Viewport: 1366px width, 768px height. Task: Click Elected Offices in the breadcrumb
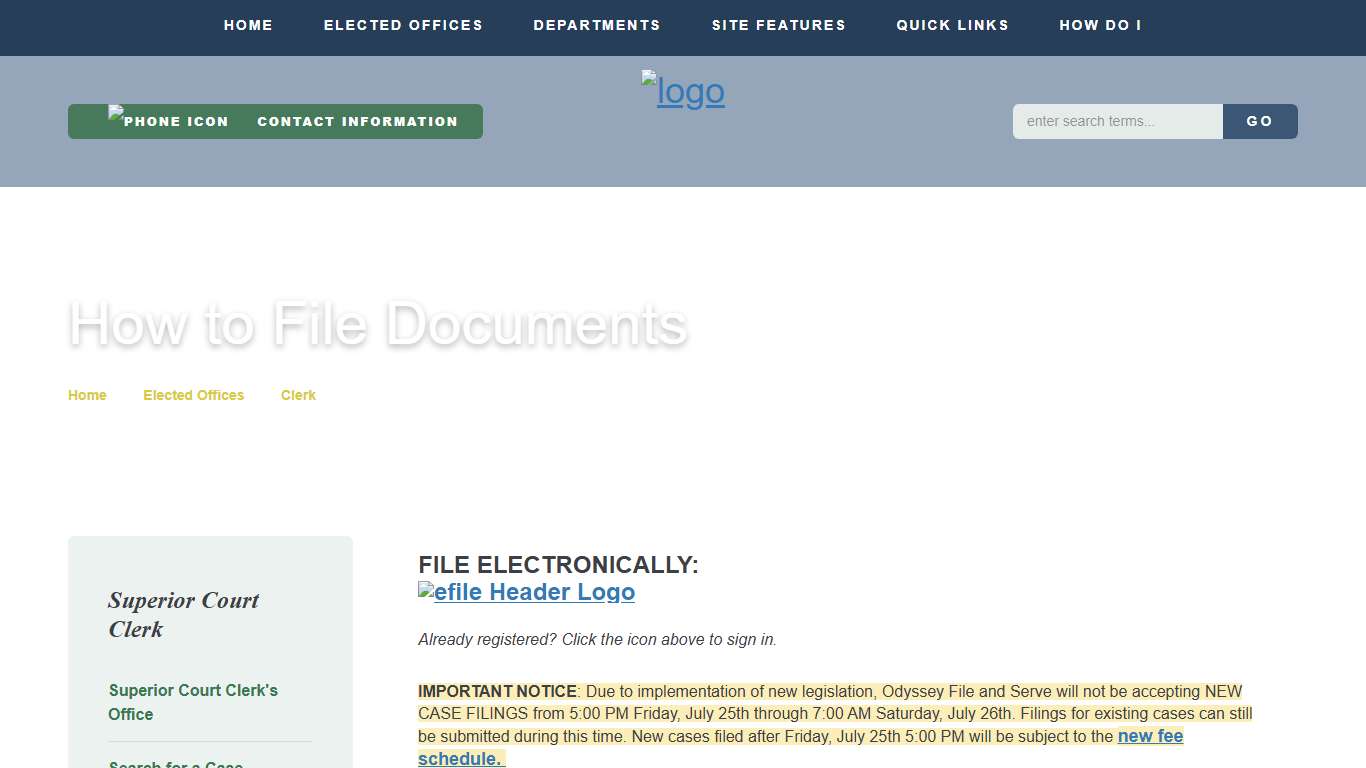(193, 395)
